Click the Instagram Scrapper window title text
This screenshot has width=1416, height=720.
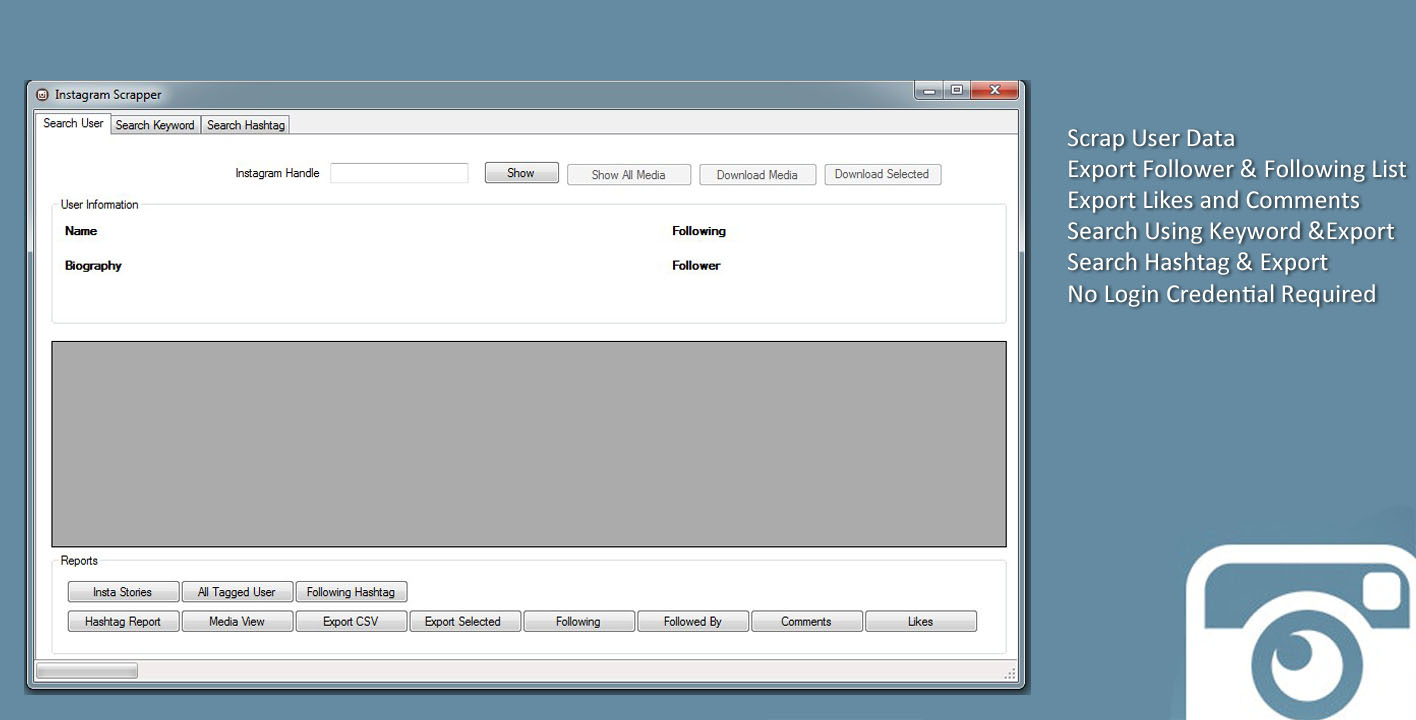click(x=108, y=95)
